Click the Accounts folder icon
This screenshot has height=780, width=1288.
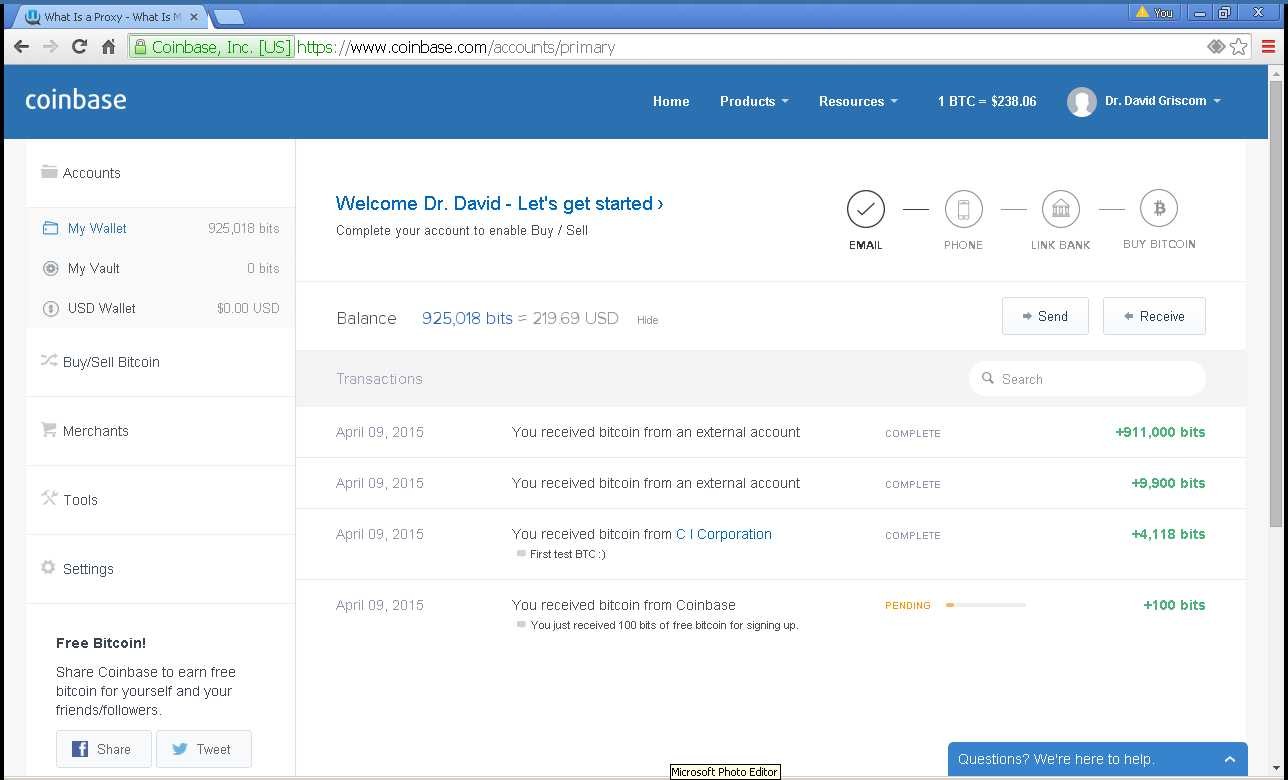[x=49, y=172]
